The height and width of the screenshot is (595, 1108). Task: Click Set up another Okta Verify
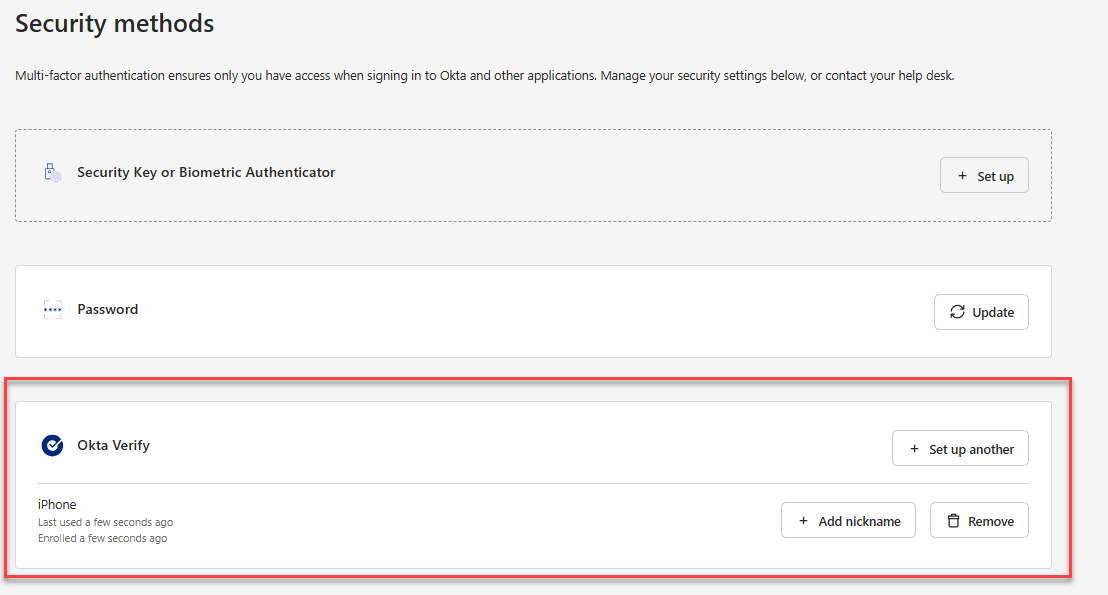coord(960,448)
